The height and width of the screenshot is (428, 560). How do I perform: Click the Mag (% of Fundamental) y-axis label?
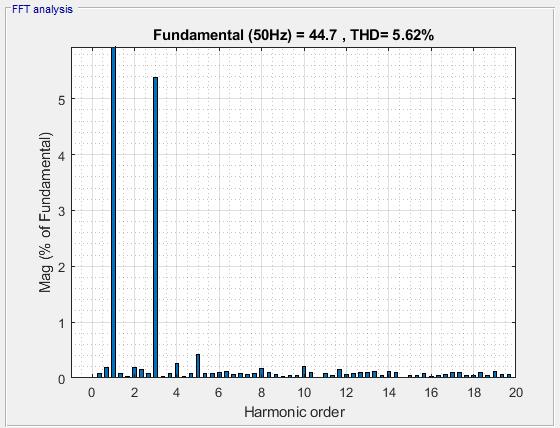pyautogui.click(x=46, y=212)
